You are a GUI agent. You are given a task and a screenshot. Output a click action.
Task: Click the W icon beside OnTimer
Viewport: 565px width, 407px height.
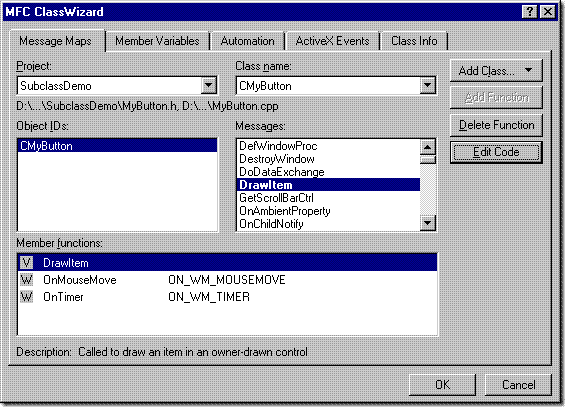click(26, 297)
